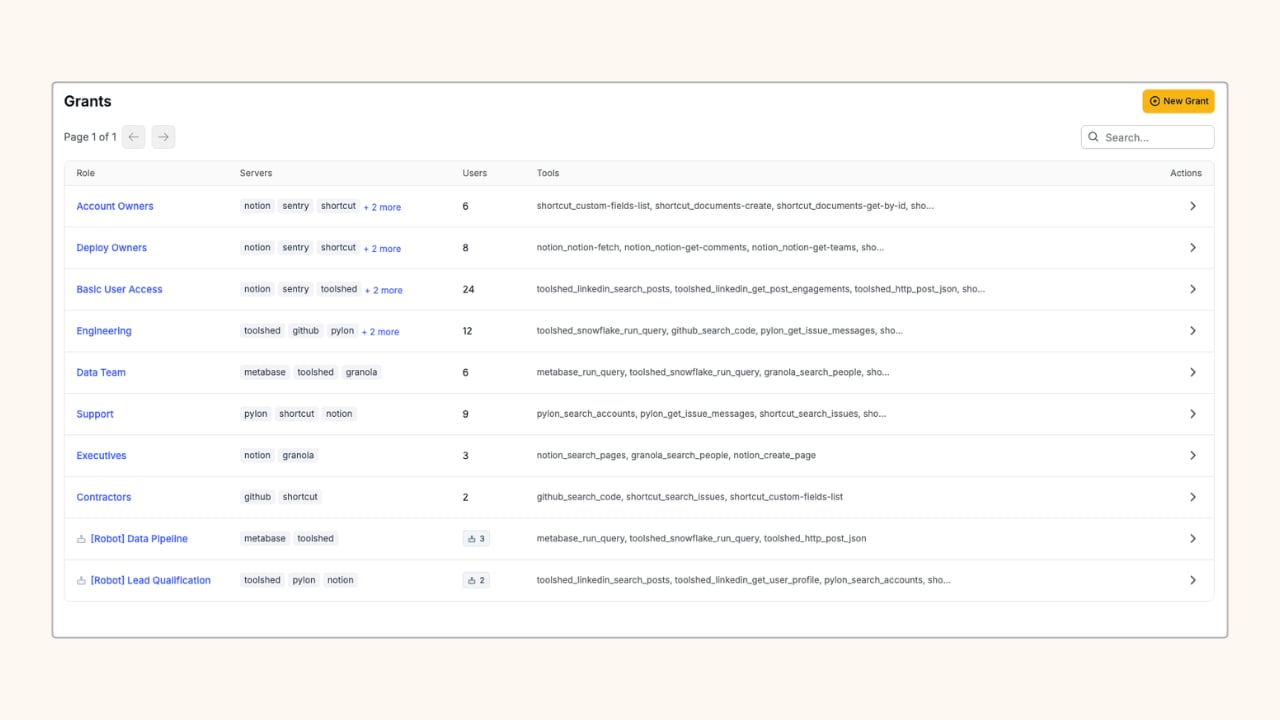
Task: Go to previous page arrow
Action: click(134, 137)
